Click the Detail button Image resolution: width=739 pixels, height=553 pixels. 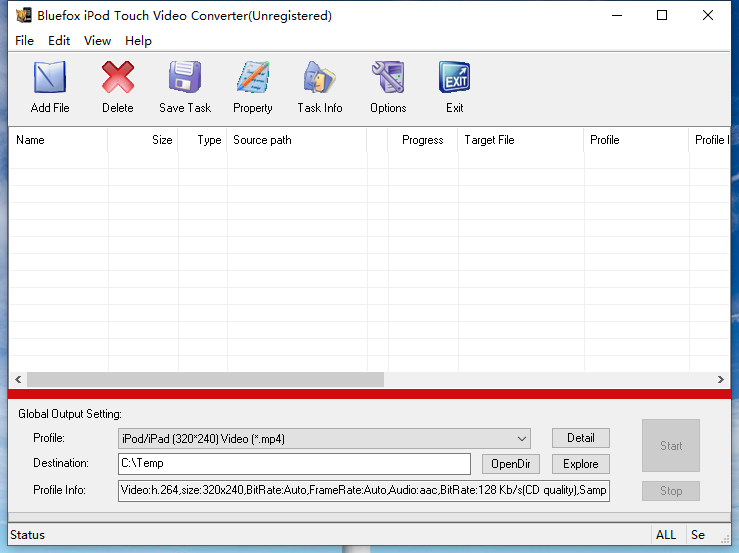coord(581,438)
